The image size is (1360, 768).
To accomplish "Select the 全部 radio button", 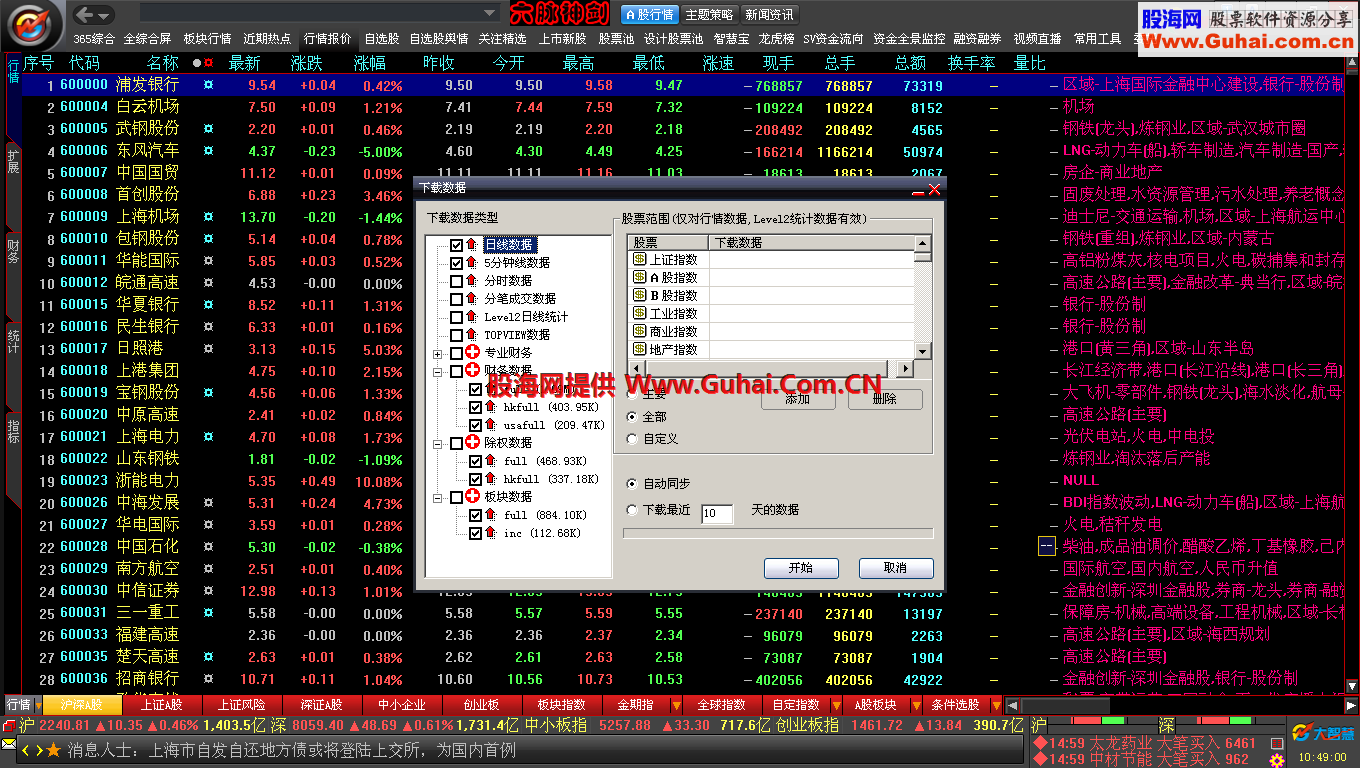I will click(632, 416).
